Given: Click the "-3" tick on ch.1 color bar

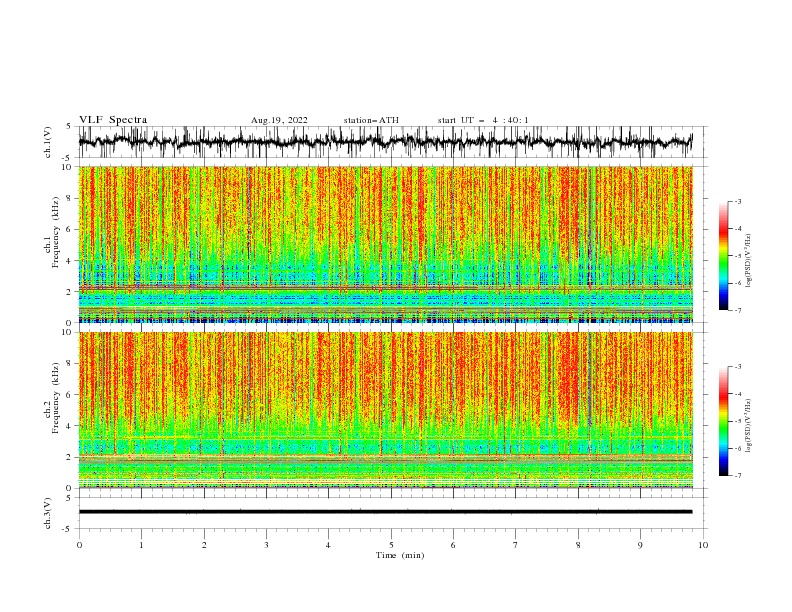Looking at the screenshot, I should click(x=737, y=201).
